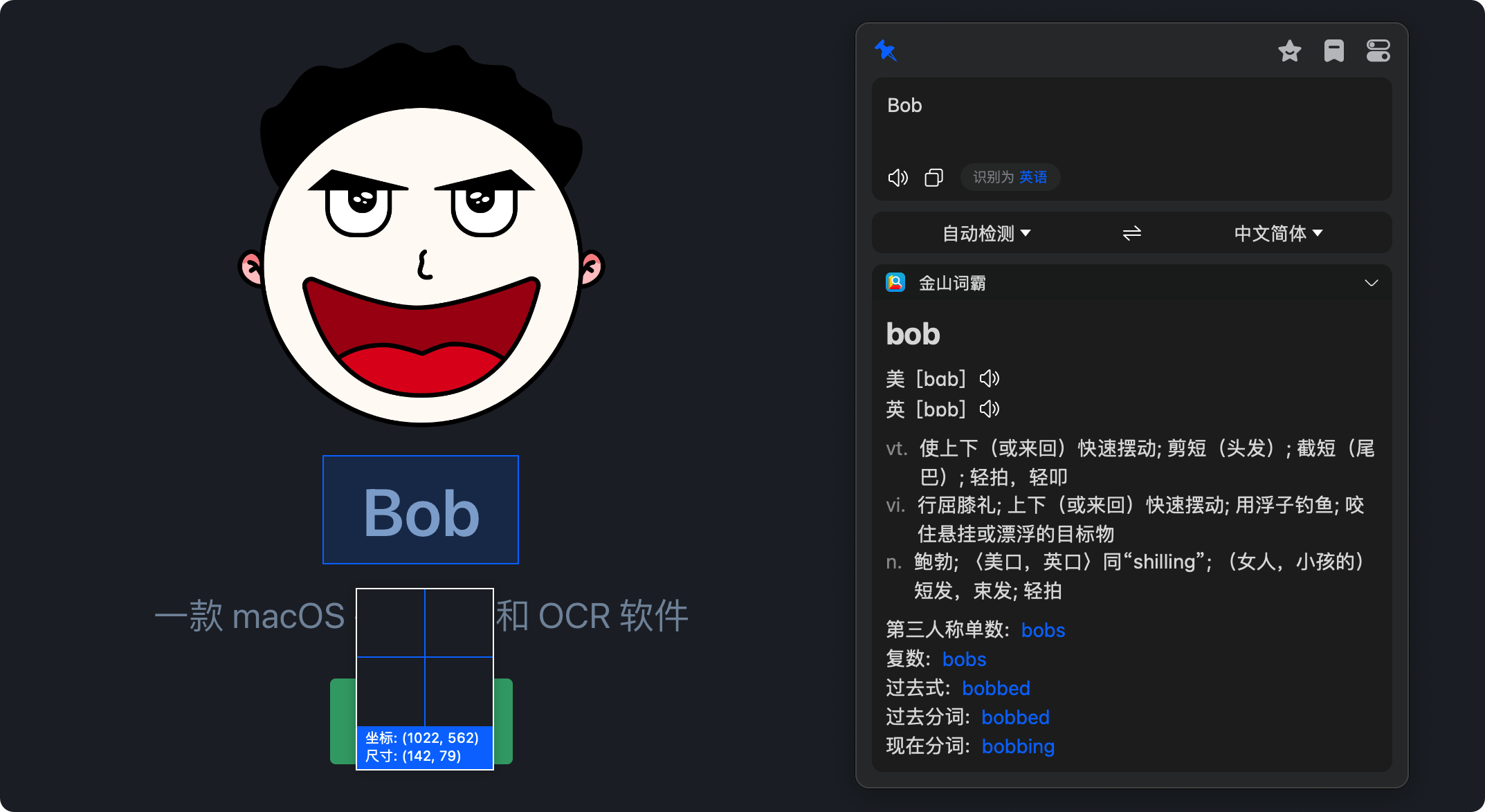Play the American pronunciation of bob
1485x812 pixels.
tap(990, 378)
